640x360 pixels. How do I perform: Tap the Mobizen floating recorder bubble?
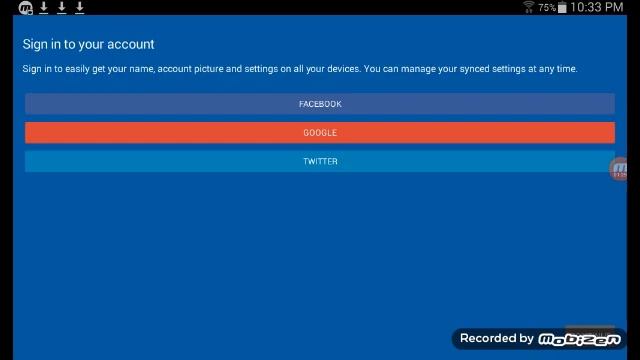(x=619, y=169)
